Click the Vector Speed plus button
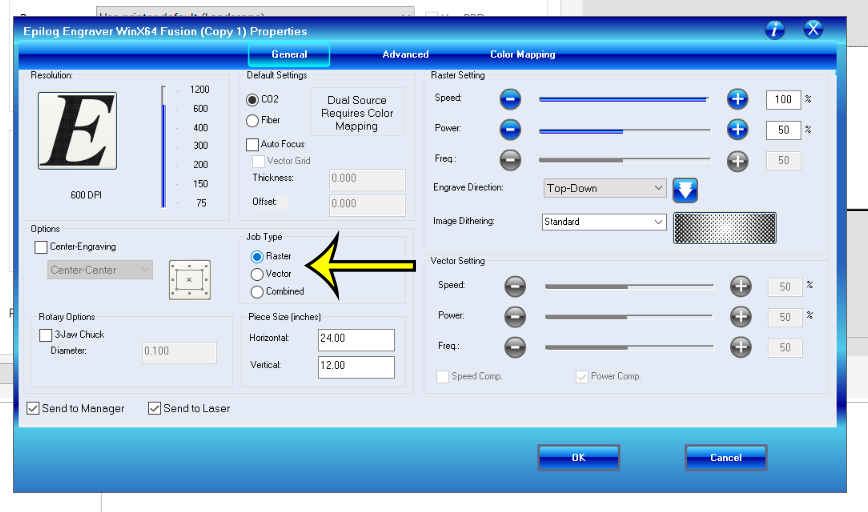 click(741, 286)
